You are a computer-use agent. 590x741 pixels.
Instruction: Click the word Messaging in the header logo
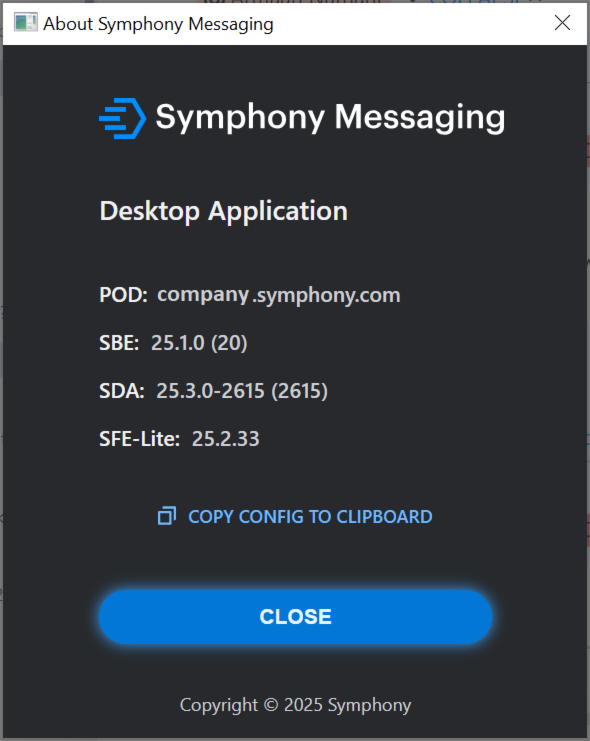coord(420,117)
